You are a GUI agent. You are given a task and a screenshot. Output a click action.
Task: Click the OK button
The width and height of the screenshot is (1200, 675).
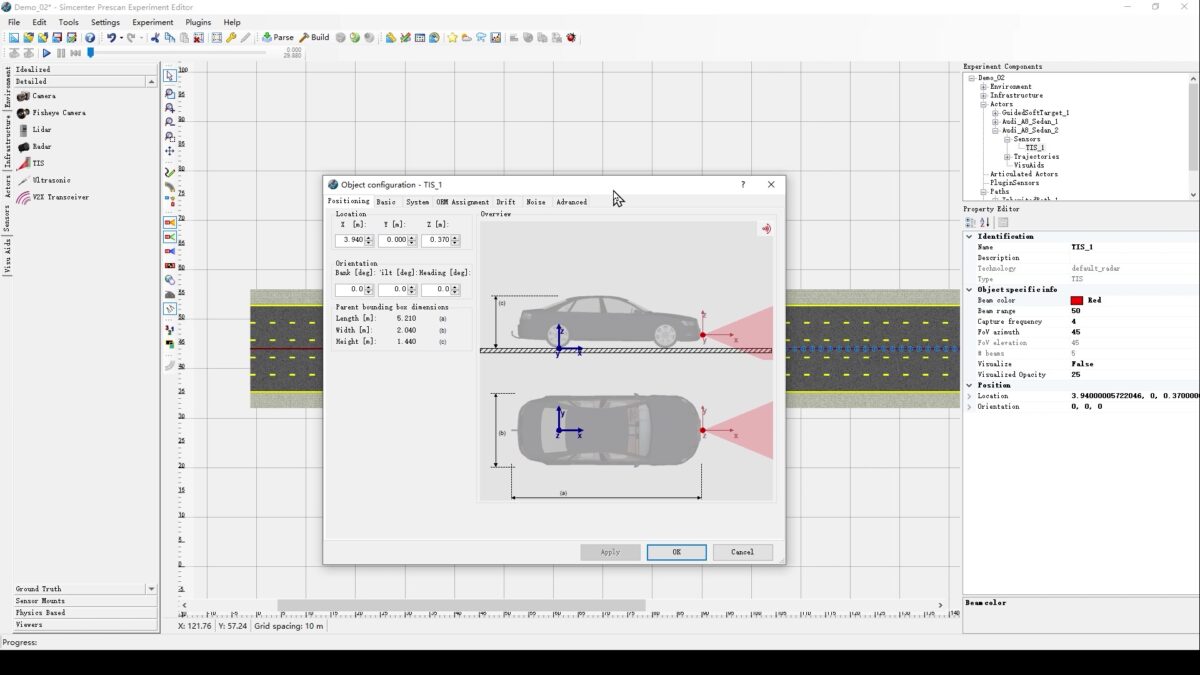tap(677, 552)
